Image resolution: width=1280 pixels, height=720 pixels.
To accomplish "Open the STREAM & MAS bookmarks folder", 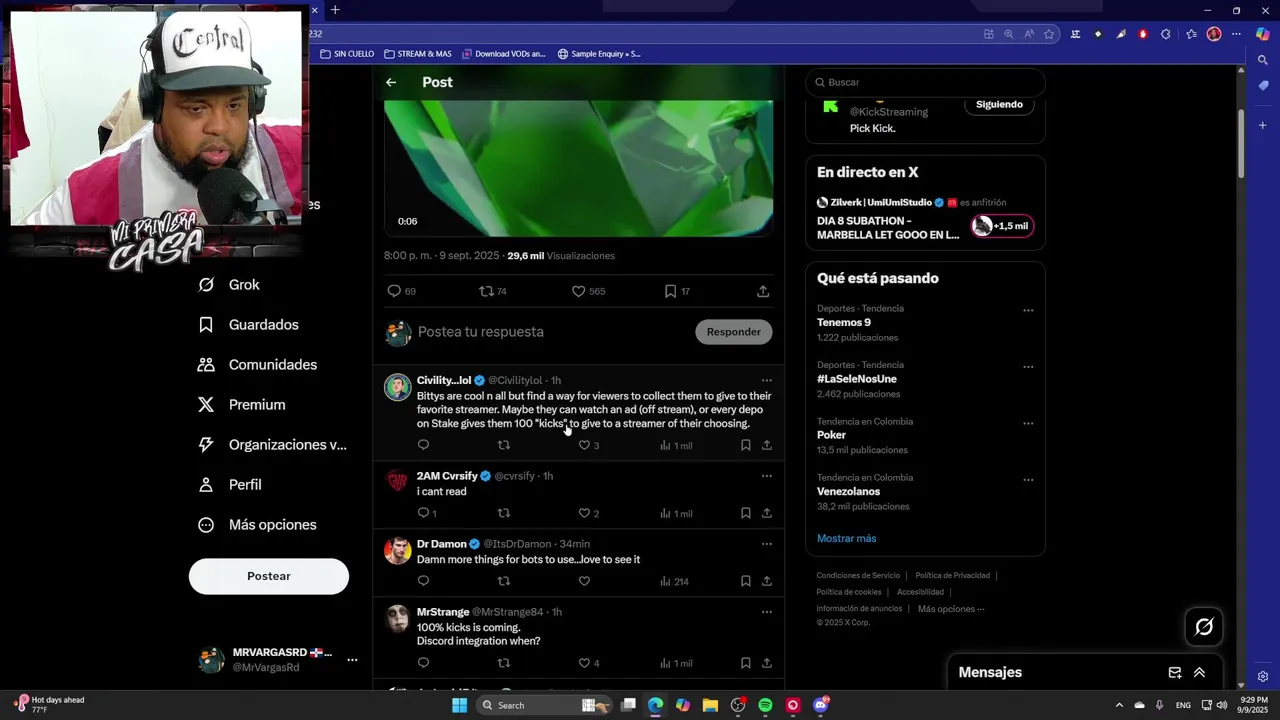I will click(417, 54).
